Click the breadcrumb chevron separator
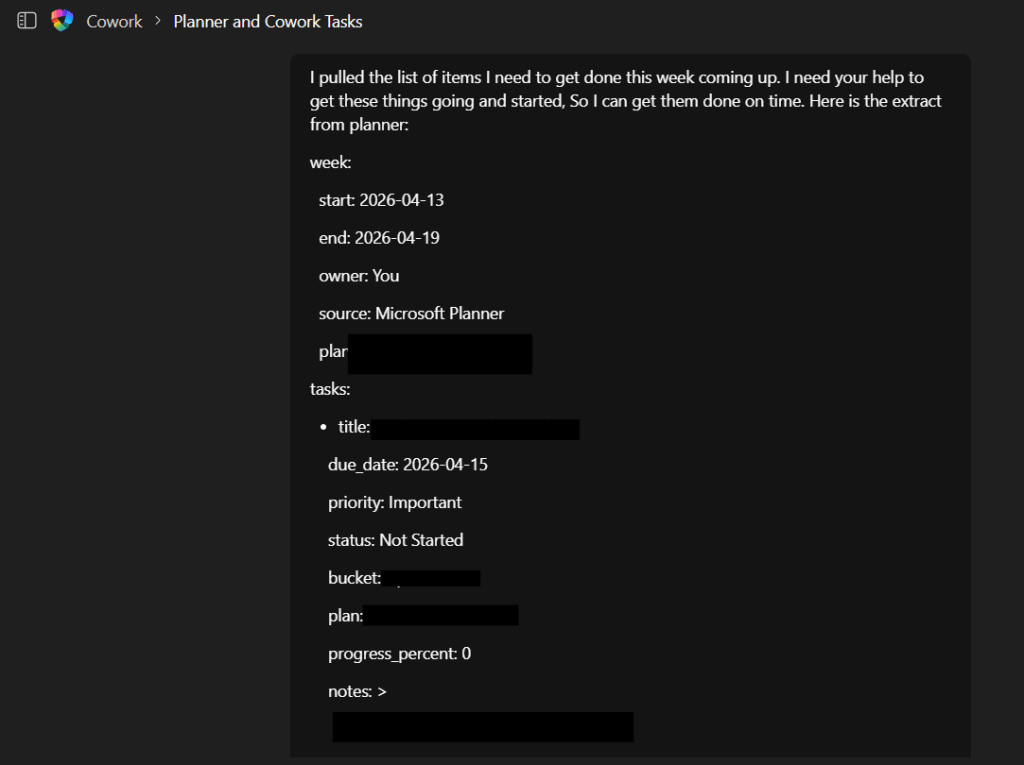 pos(158,21)
